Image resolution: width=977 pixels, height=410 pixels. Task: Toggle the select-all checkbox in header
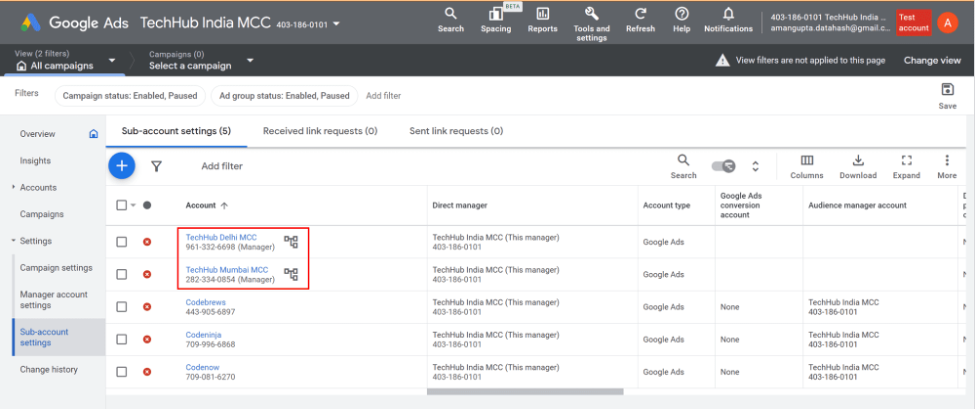122,205
